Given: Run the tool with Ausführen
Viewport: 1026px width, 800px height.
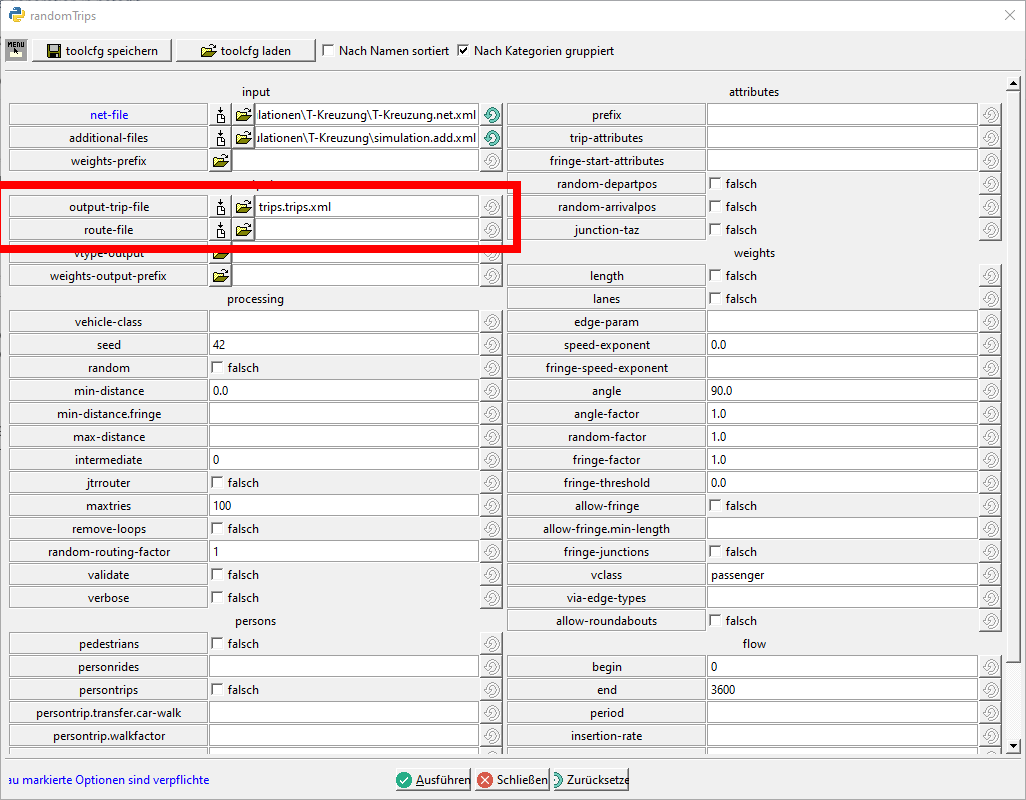Looking at the screenshot, I should coord(433,780).
